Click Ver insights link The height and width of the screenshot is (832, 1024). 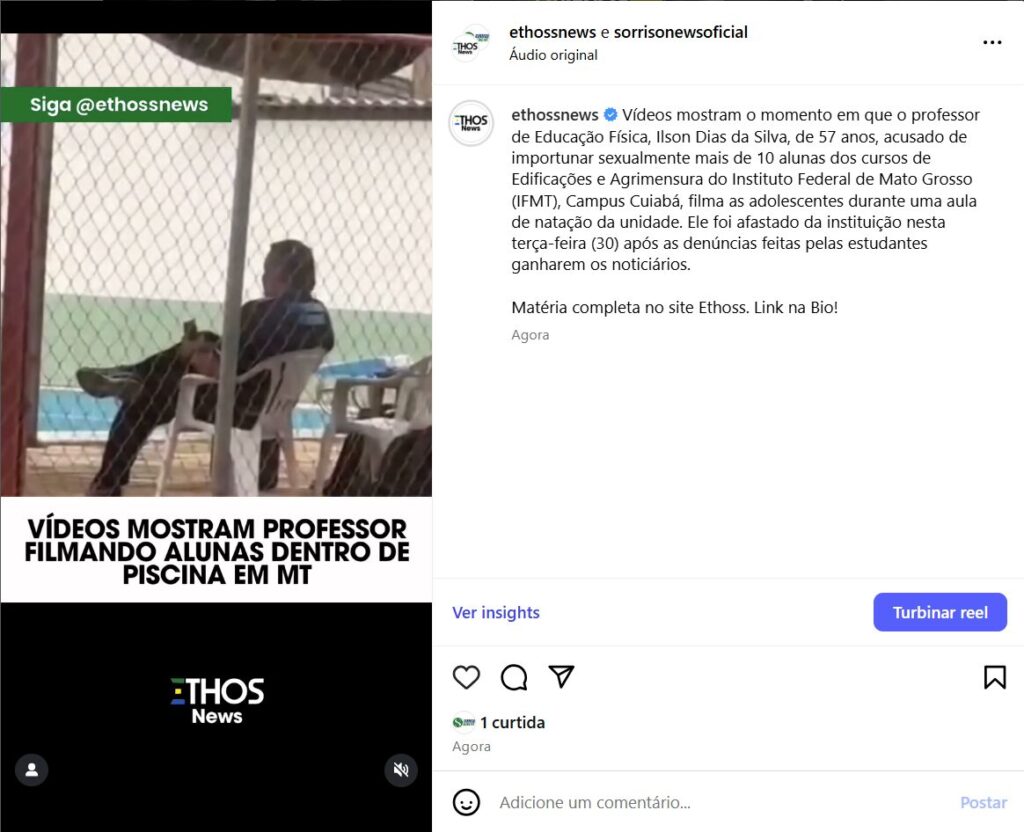[496, 613]
